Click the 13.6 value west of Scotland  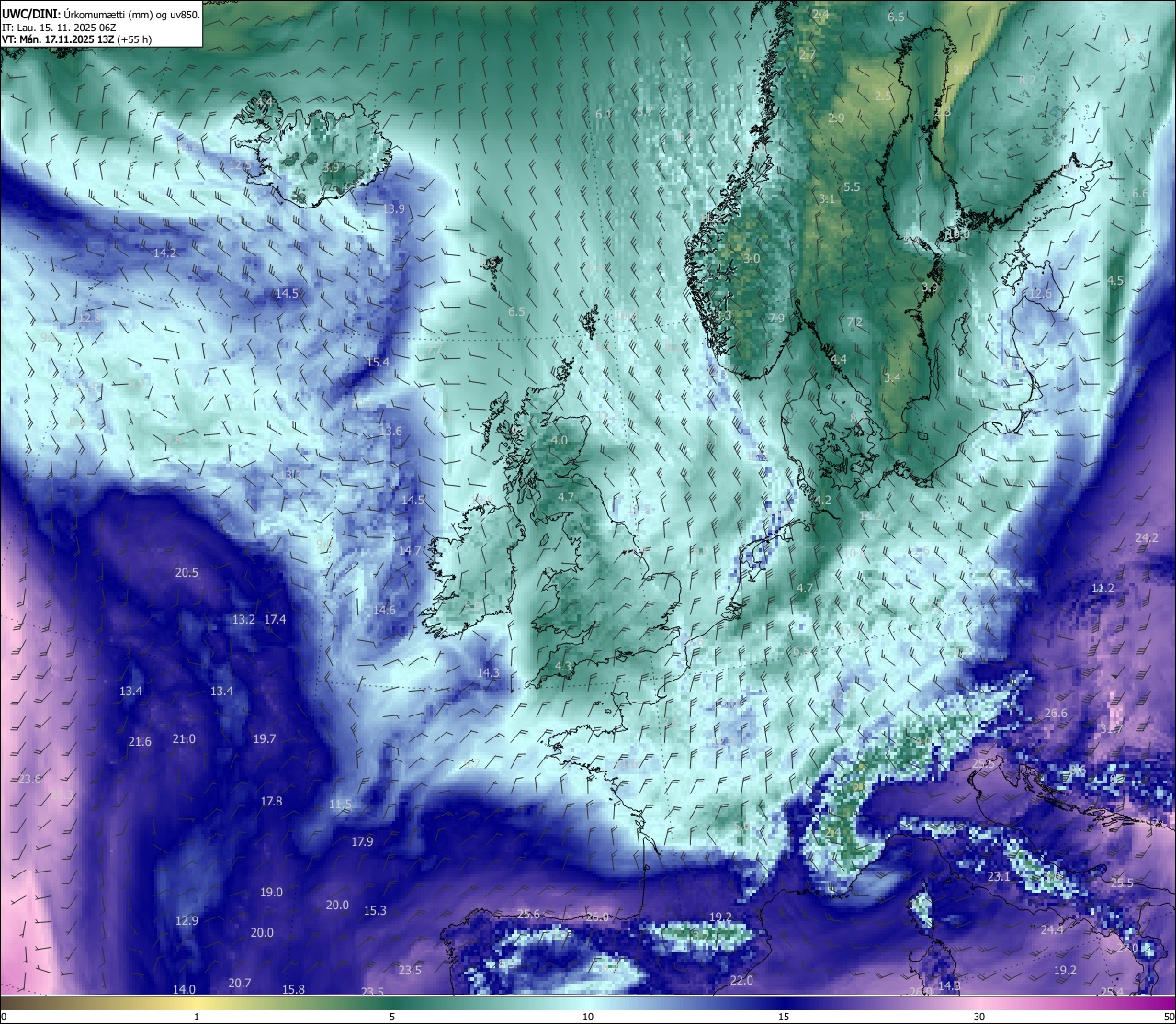390,432
